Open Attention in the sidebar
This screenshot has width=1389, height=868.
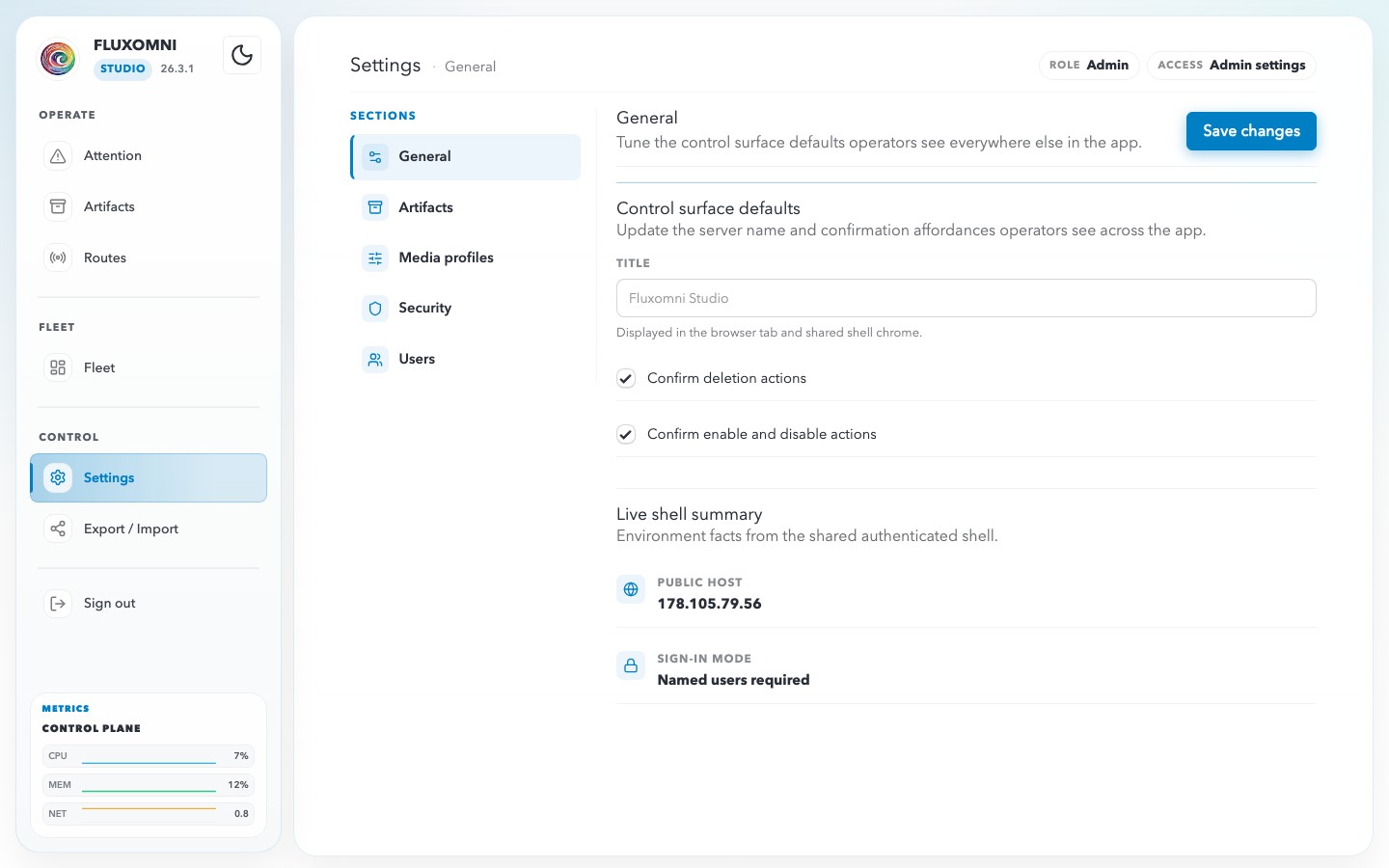click(x=149, y=156)
